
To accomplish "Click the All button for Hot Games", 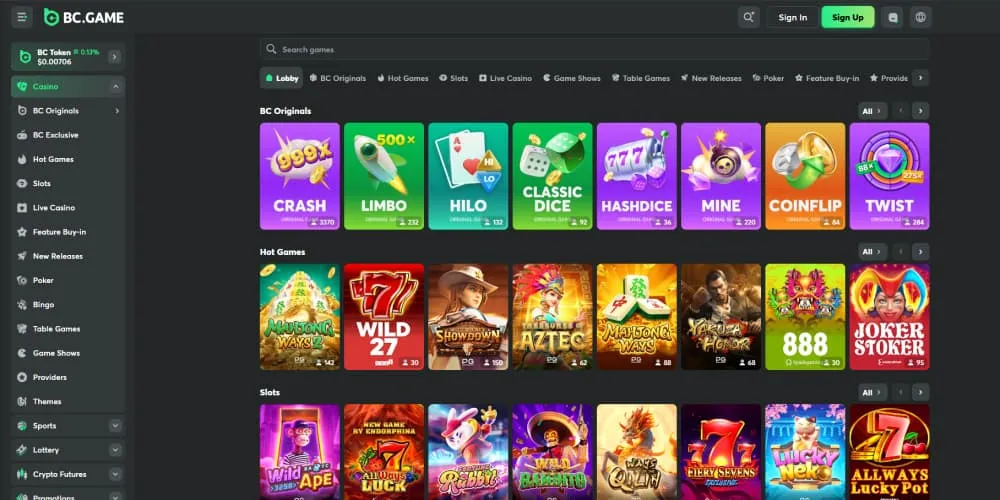I will (872, 251).
